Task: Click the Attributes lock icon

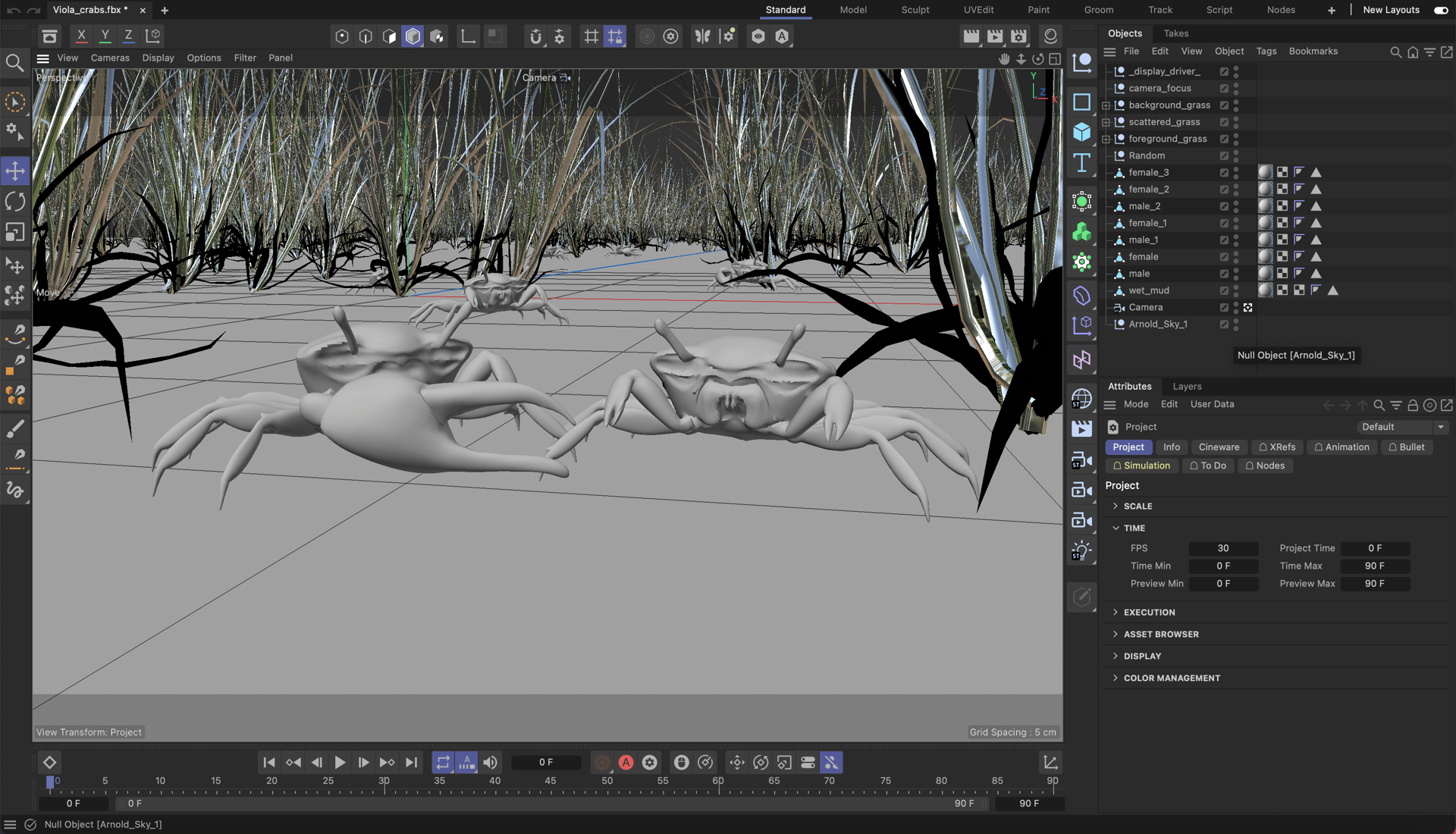Action: point(1413,405)
